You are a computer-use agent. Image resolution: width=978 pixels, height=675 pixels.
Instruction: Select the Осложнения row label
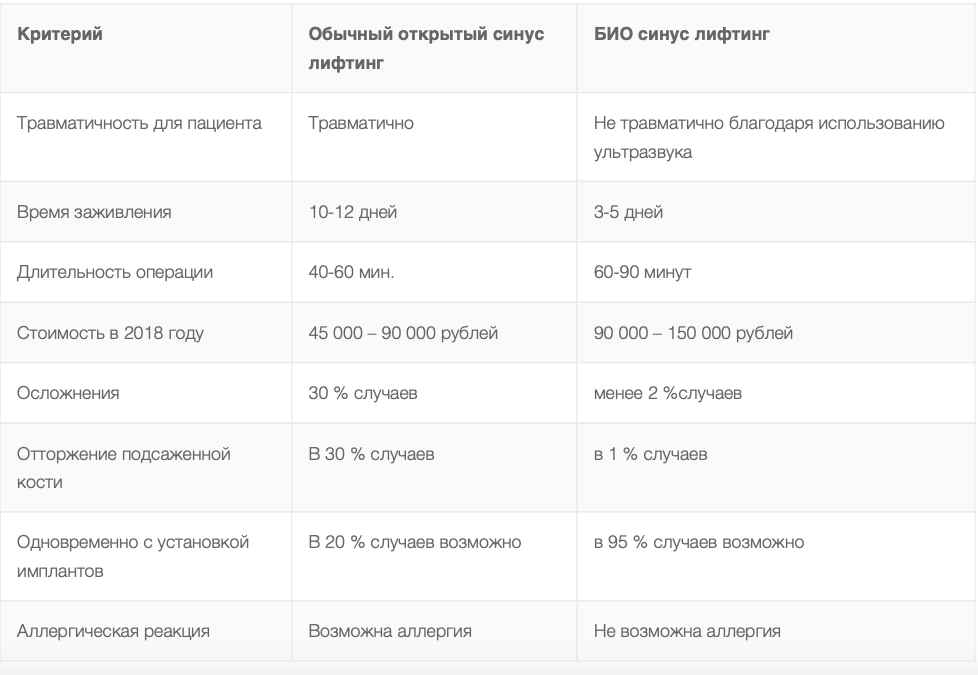coord(68,393)
